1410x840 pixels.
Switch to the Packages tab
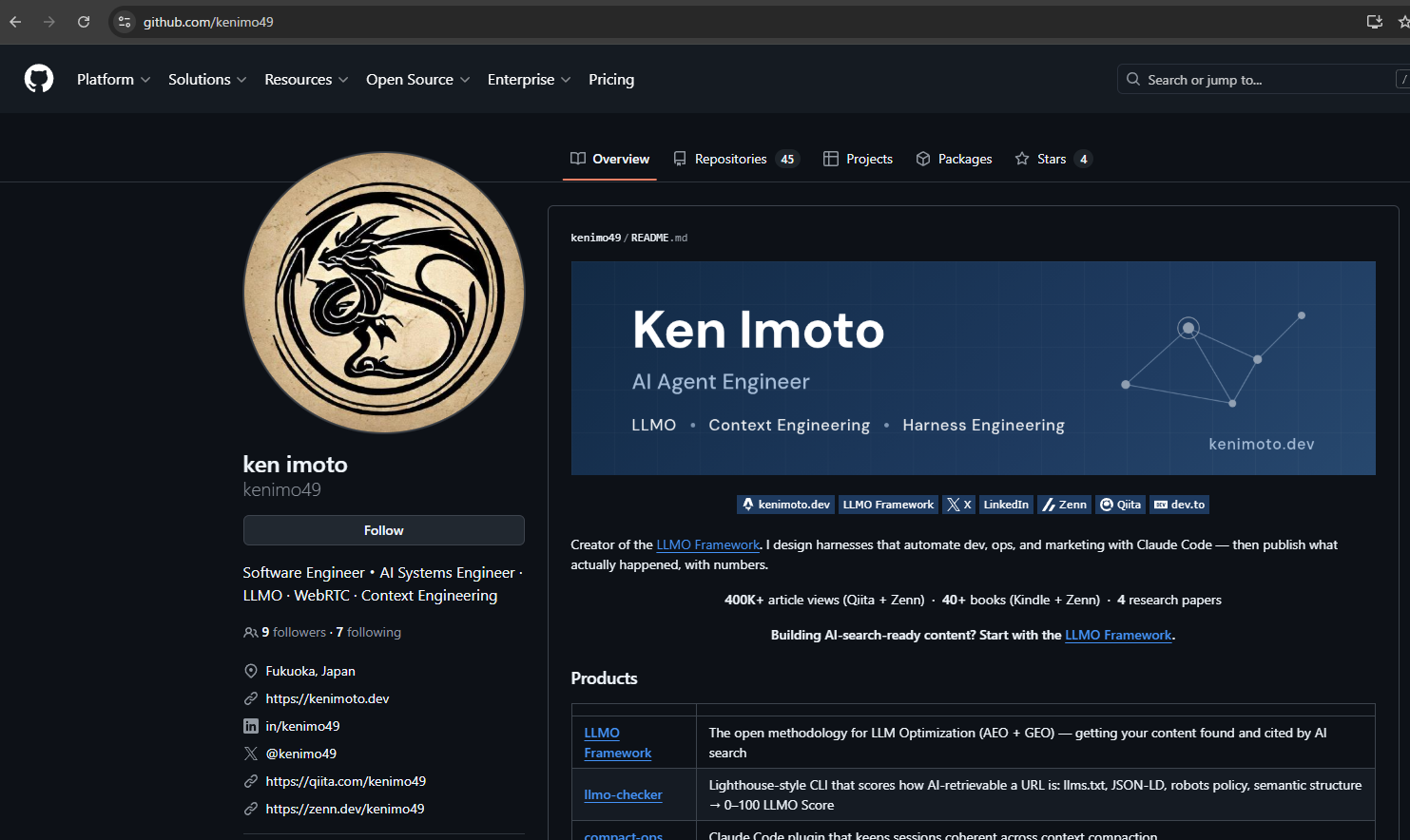click(x=954, y=159)
